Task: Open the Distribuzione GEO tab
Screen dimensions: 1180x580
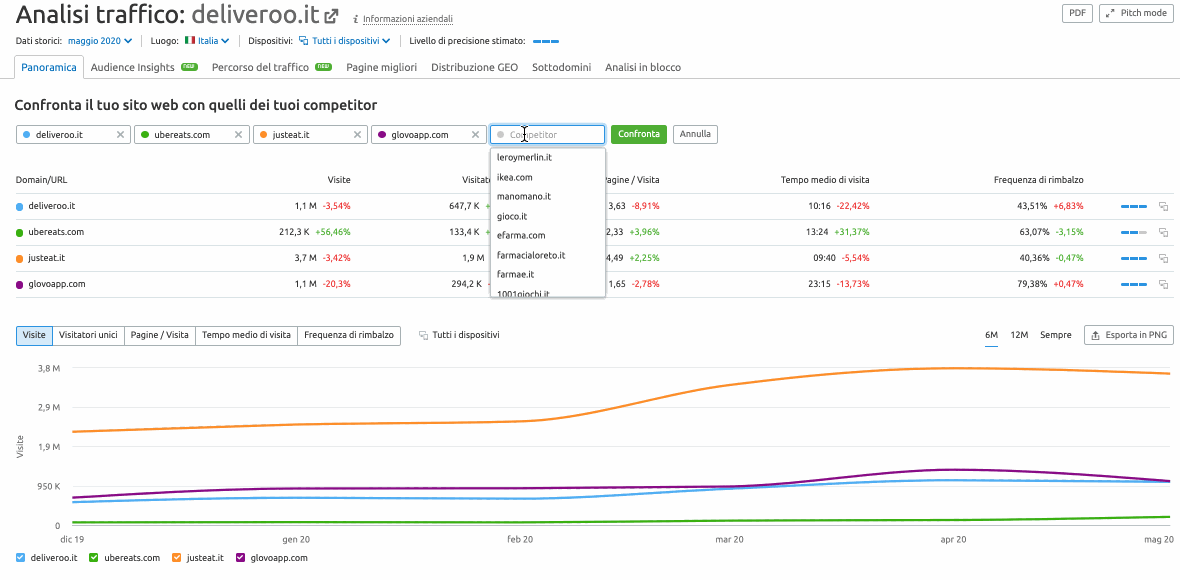Action: (474, 67)
